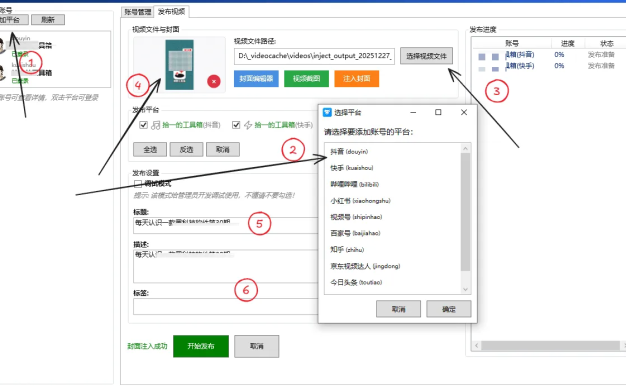This screenshot has width=626, height=386.
Task: Click the orange 注入封面 button
Action: coord(357,79)
